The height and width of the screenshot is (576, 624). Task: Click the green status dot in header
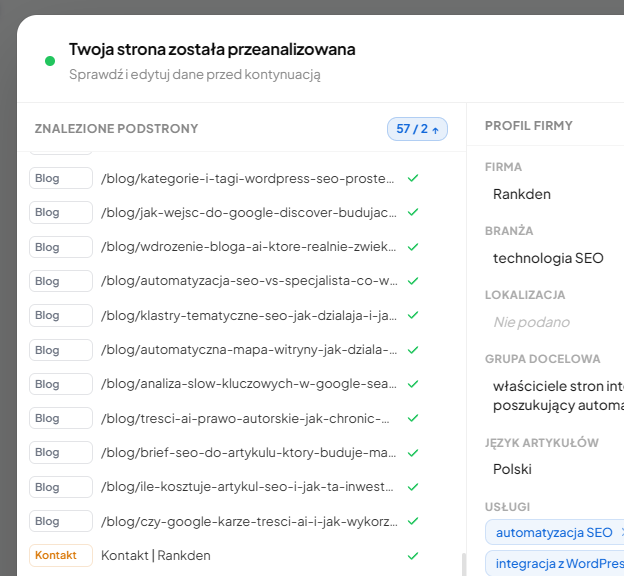pyautogui.click(x=50, y=61)
